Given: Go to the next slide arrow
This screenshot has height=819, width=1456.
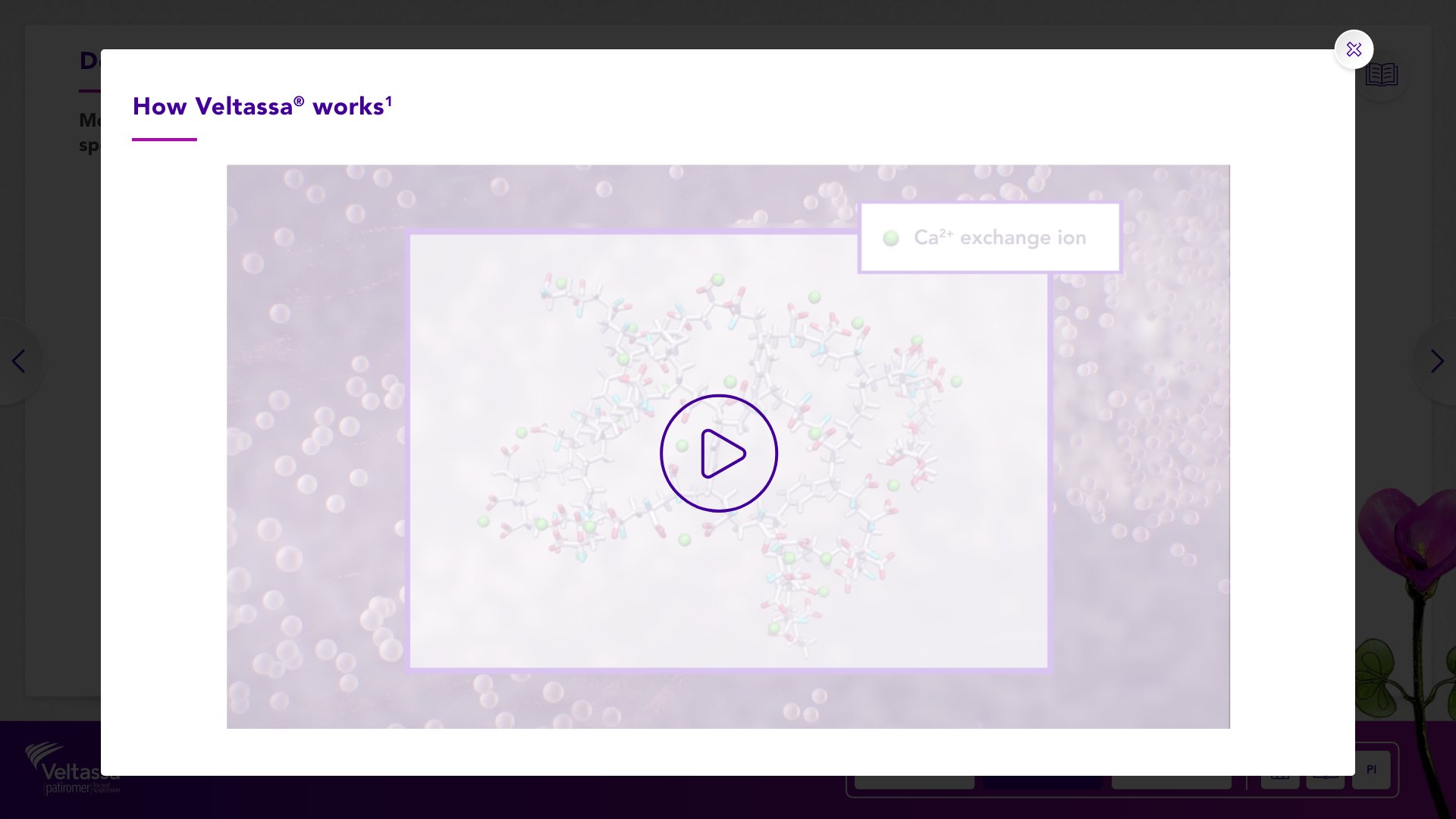Looking at the screenshot, I should pyautogui.click(x=1436, y=361).
